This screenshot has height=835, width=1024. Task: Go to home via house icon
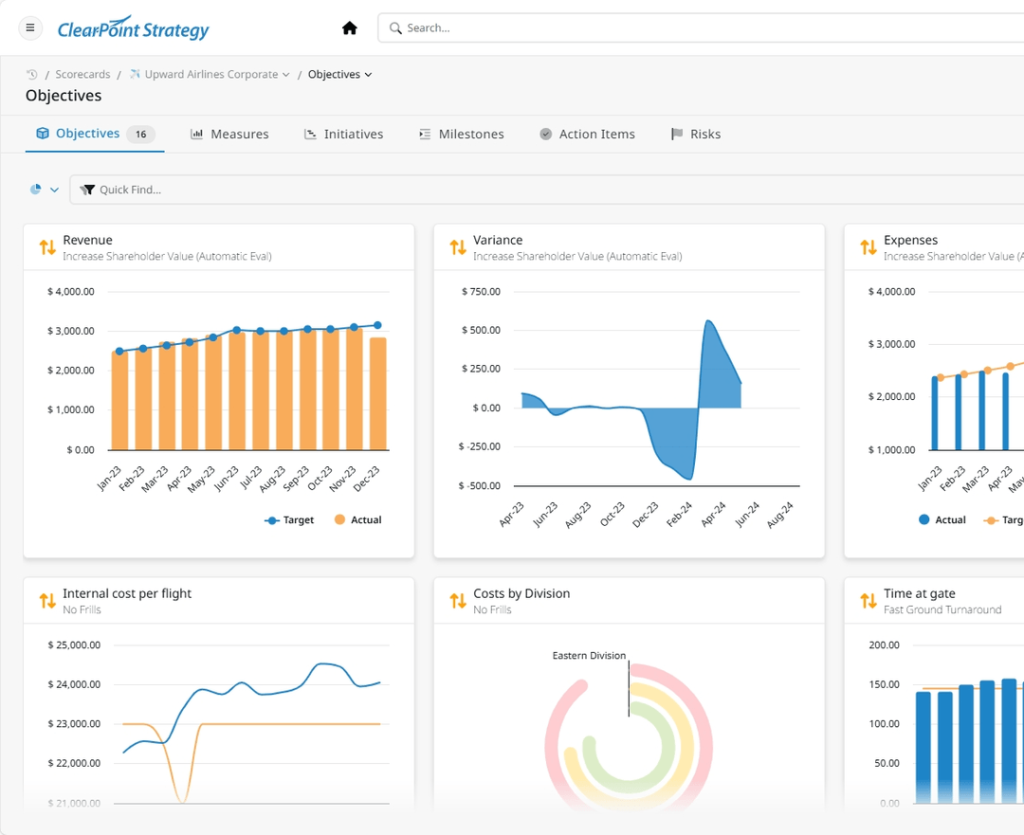(x=349, y=28)
